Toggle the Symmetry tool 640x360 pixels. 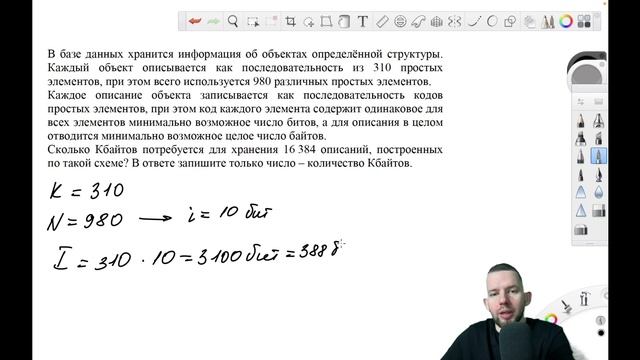point(454,21)
